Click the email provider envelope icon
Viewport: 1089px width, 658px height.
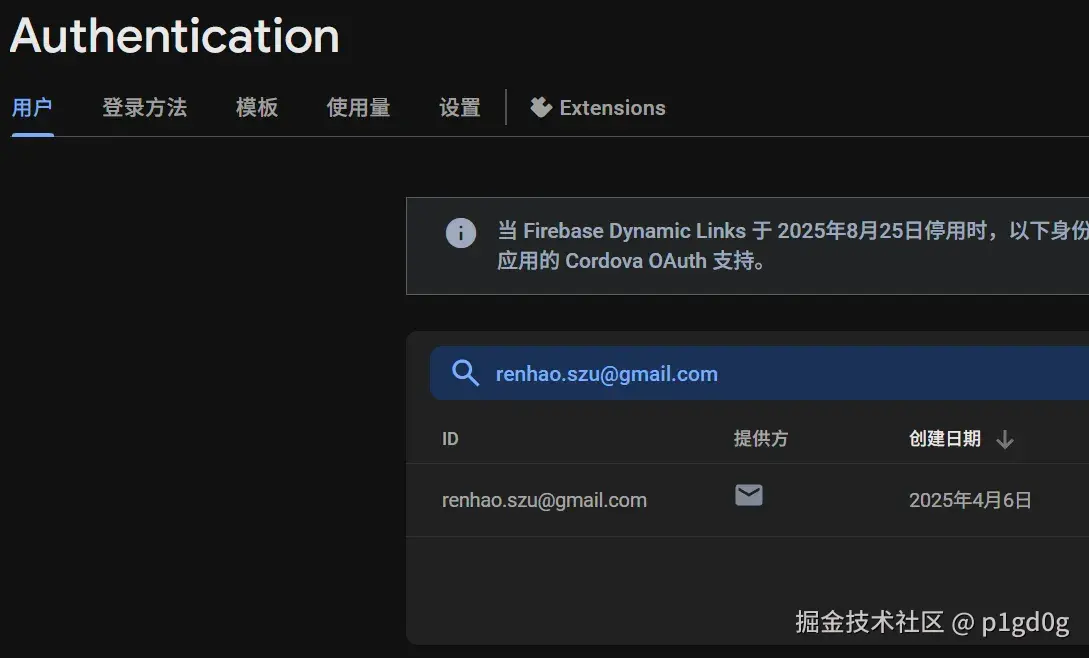(749, 495)
